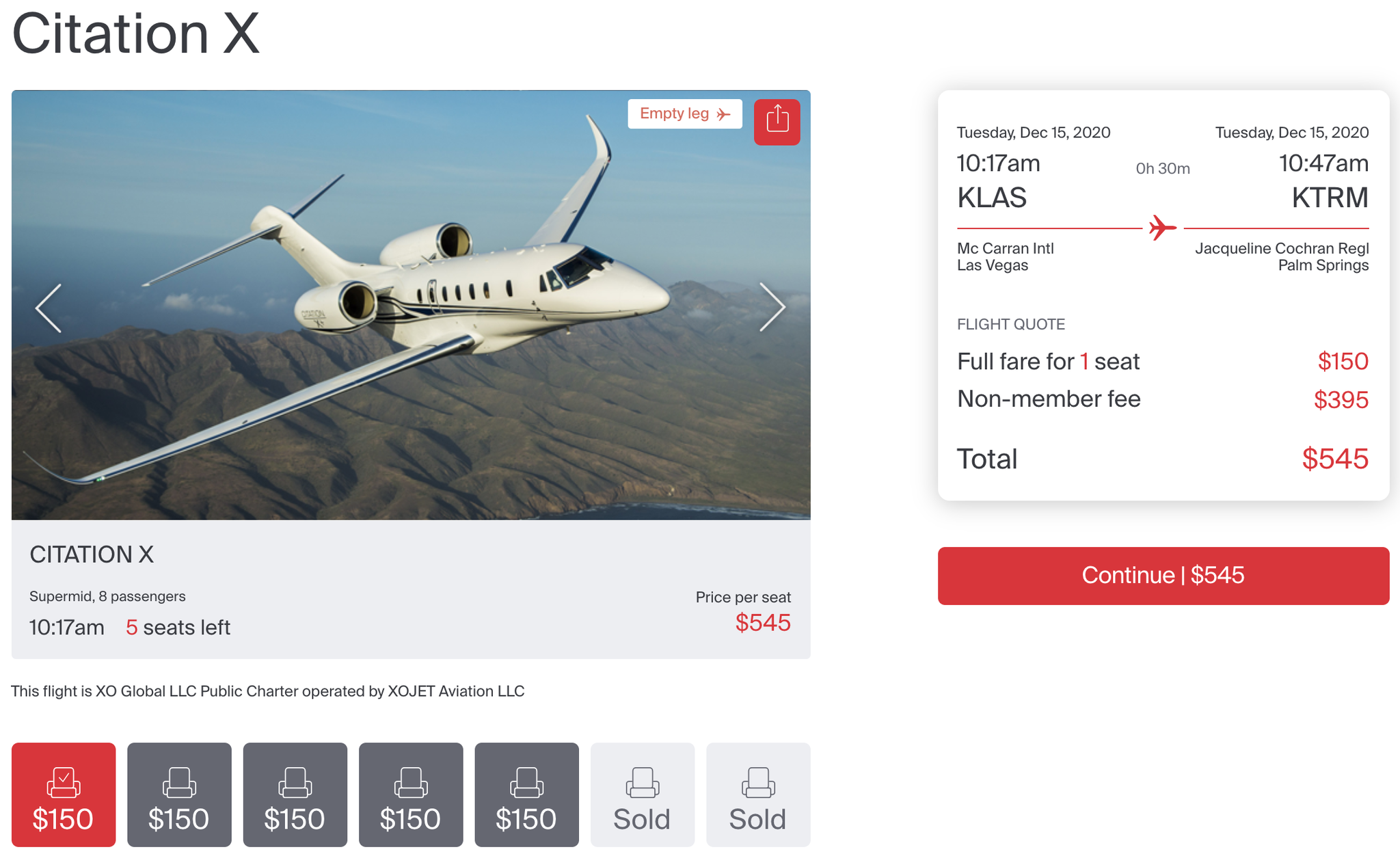Click the $545 price per seat label

tap(764, 622)
